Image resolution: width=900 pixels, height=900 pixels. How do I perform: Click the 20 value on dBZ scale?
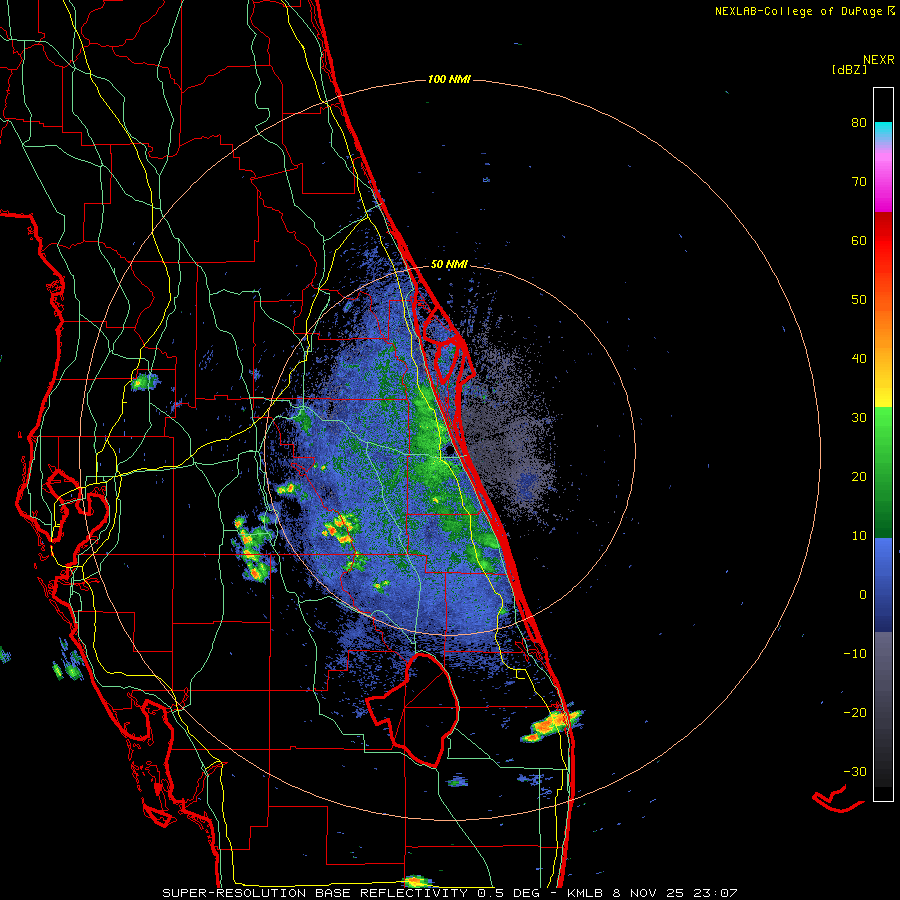tap(859, 478)
